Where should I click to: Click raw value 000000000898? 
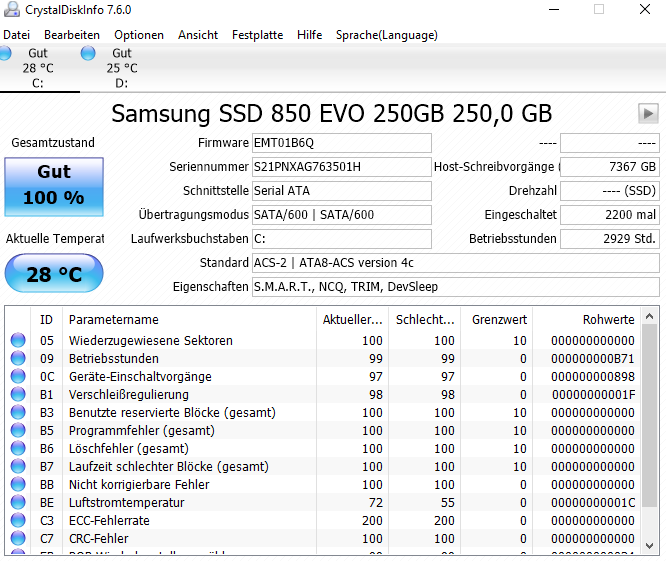click(593, 377)
